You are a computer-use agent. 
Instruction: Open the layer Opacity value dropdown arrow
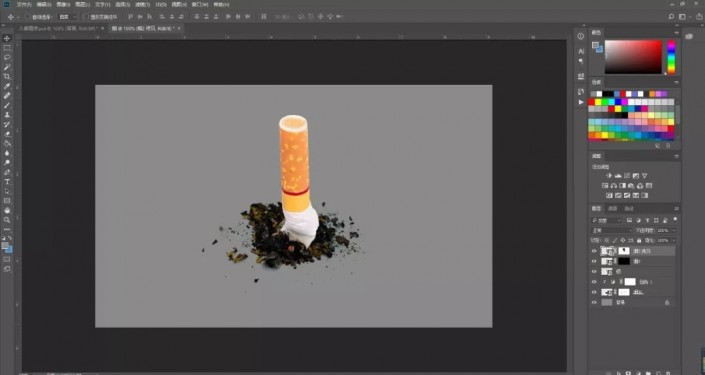pos(674,230)
